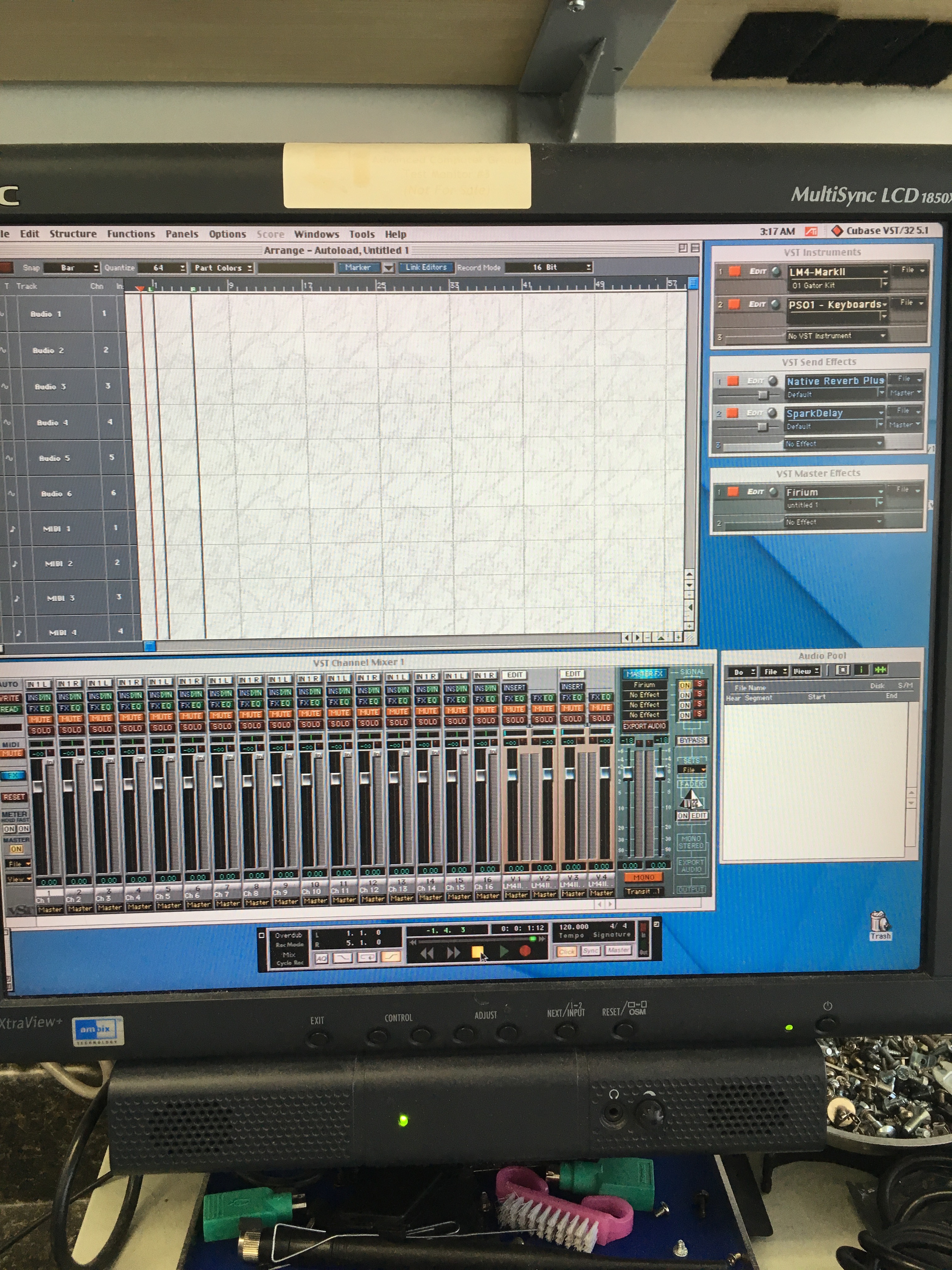
Task: Open the LM4-MarkII instrument selector dropdown
Action: coord(838,272)
